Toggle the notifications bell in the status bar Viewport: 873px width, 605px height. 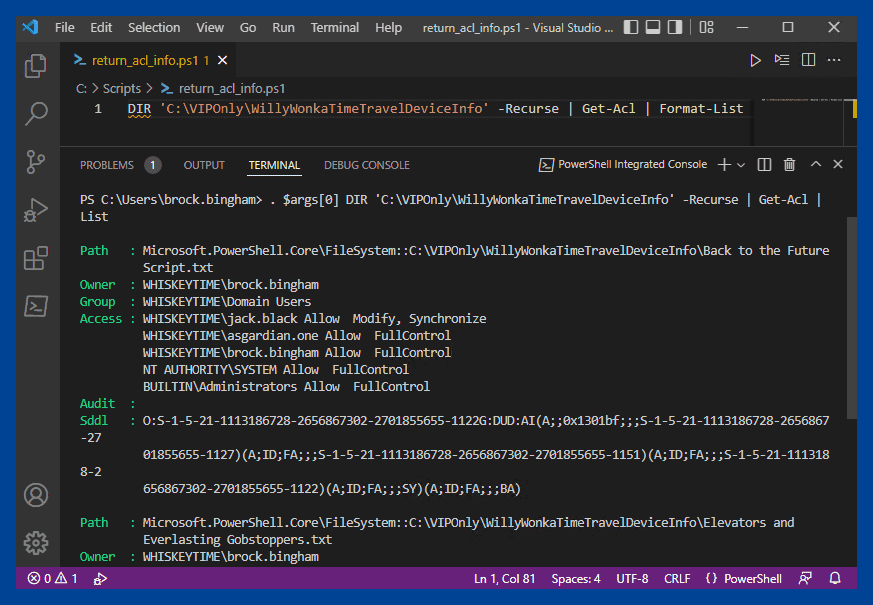pos(834,578)
